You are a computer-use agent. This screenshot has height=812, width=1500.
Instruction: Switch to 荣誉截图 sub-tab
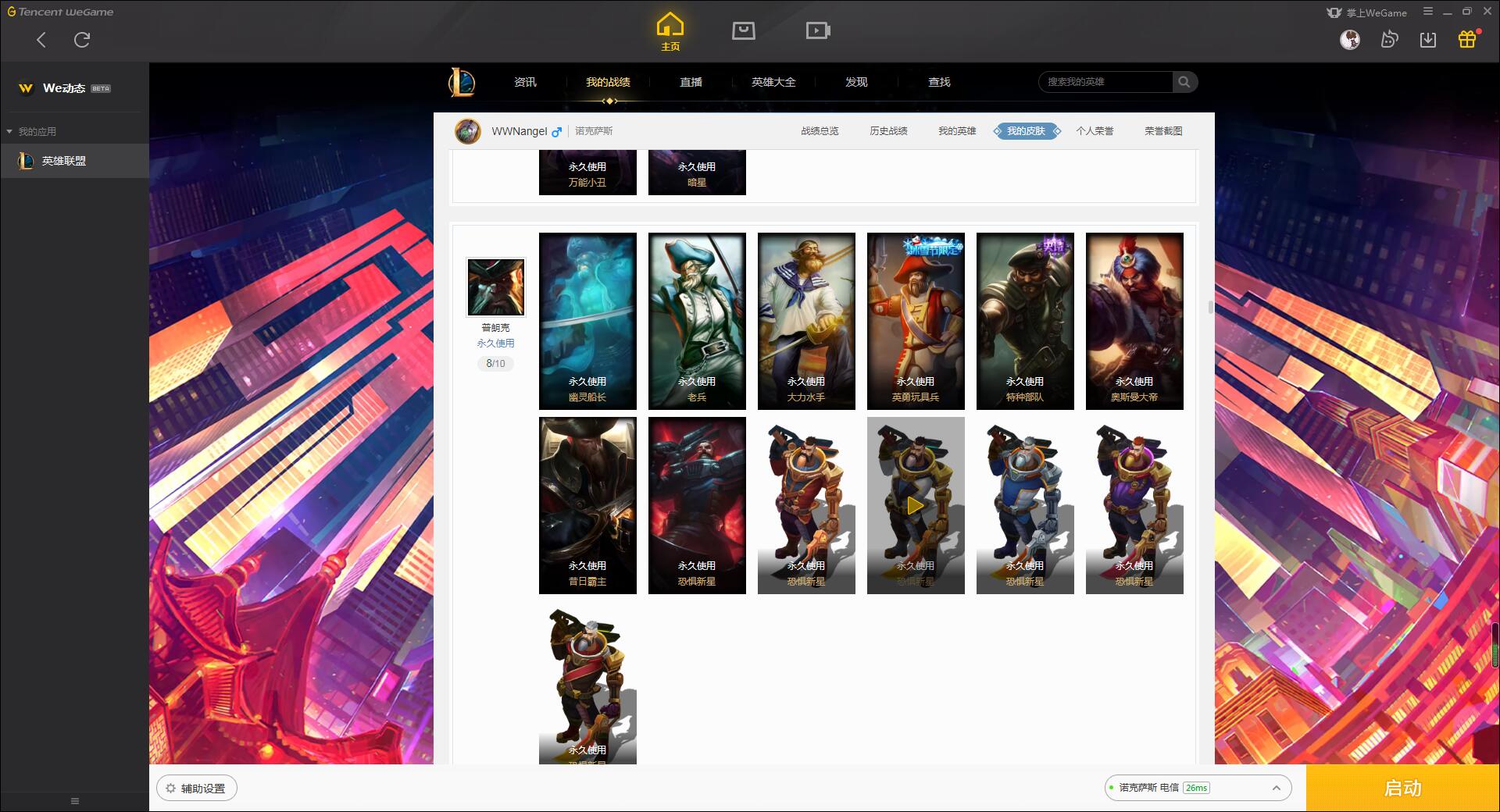pyautogui.click(x=1163, y=131)
